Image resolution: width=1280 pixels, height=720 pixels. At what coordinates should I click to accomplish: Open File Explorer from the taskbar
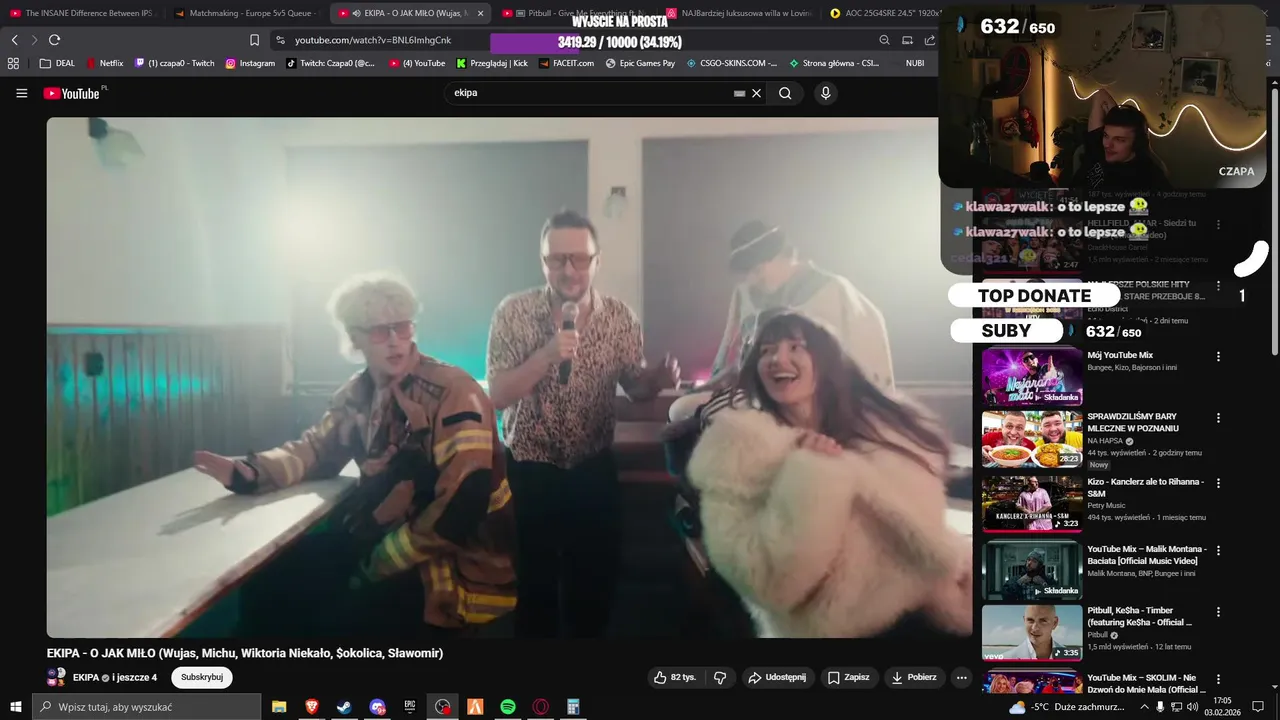(x=279, y=707)
